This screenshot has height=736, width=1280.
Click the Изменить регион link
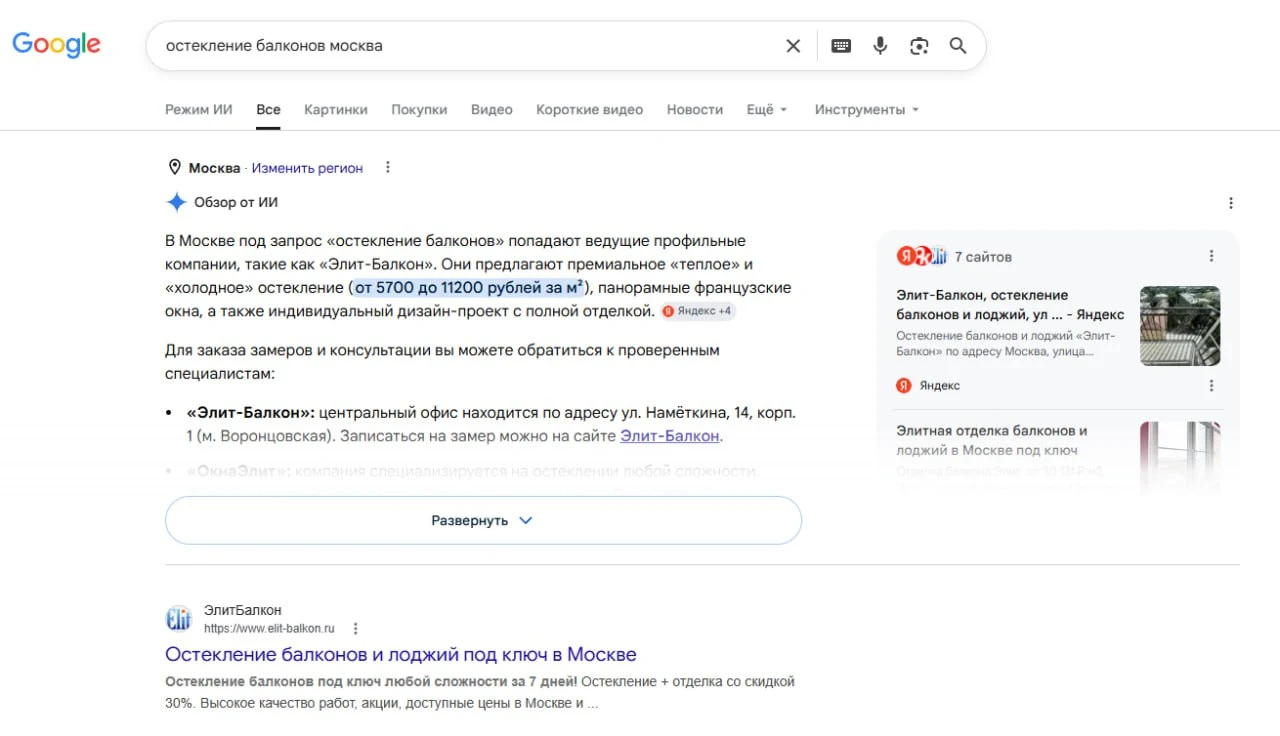tap(307, 168)
